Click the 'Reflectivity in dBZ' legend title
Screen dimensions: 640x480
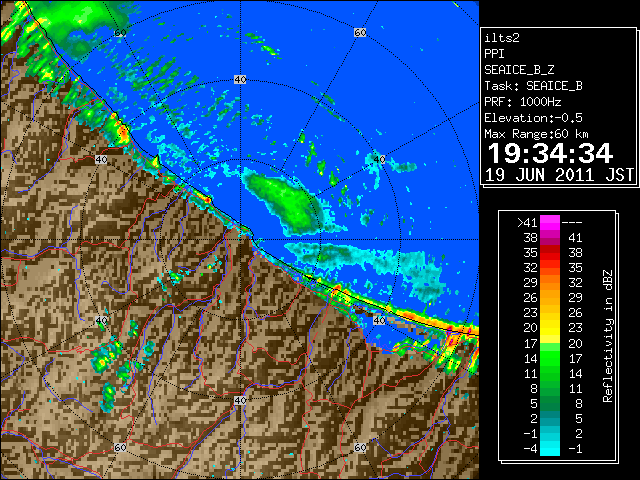tap(608, 336)
